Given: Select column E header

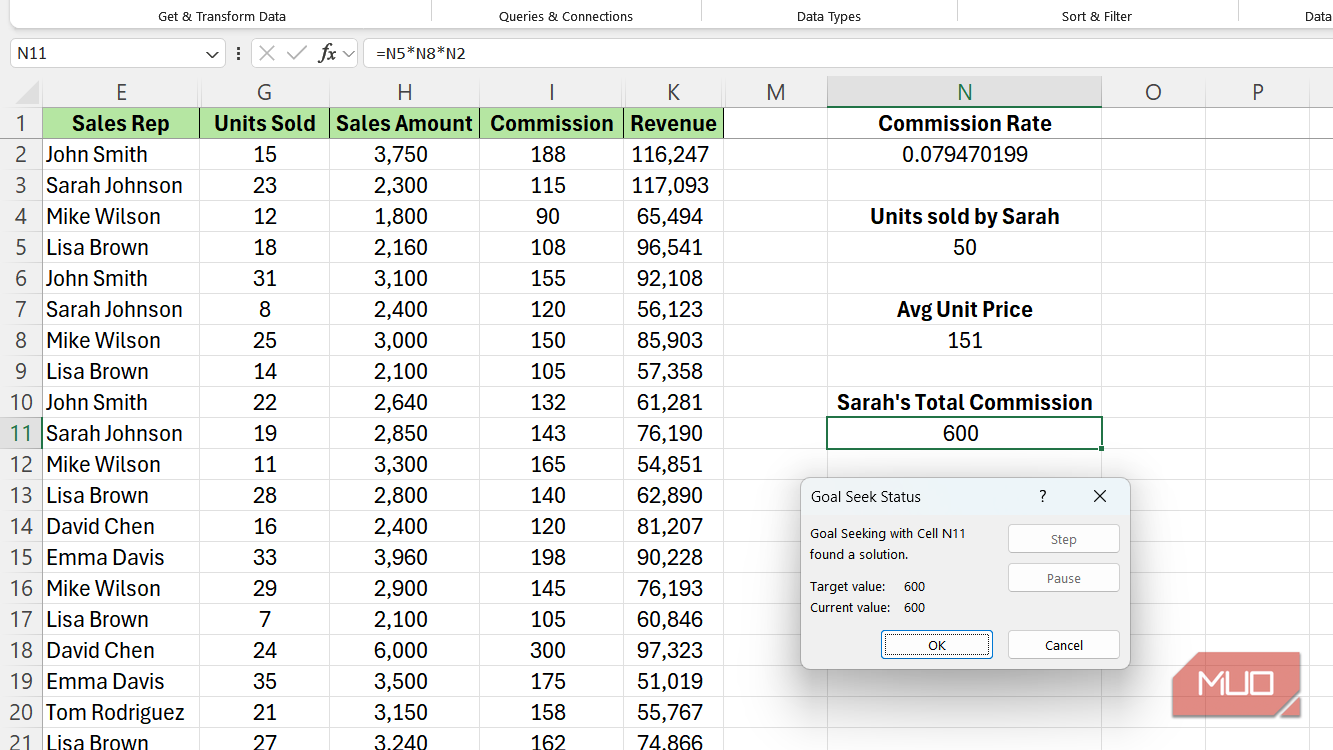Looking at the screenshot, I should (x=121, y=92).
